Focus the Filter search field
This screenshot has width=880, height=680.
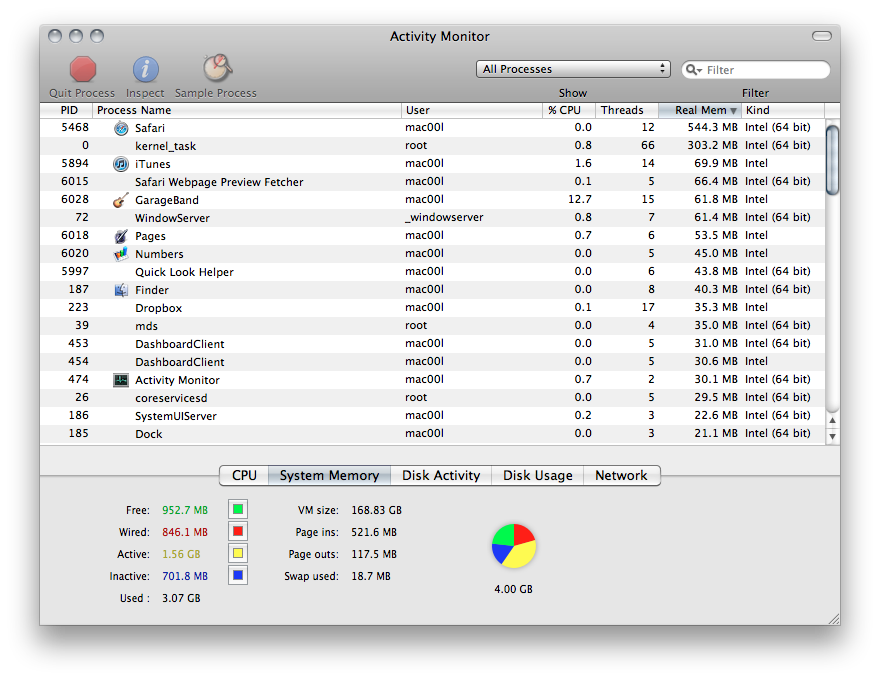[755, 70]
